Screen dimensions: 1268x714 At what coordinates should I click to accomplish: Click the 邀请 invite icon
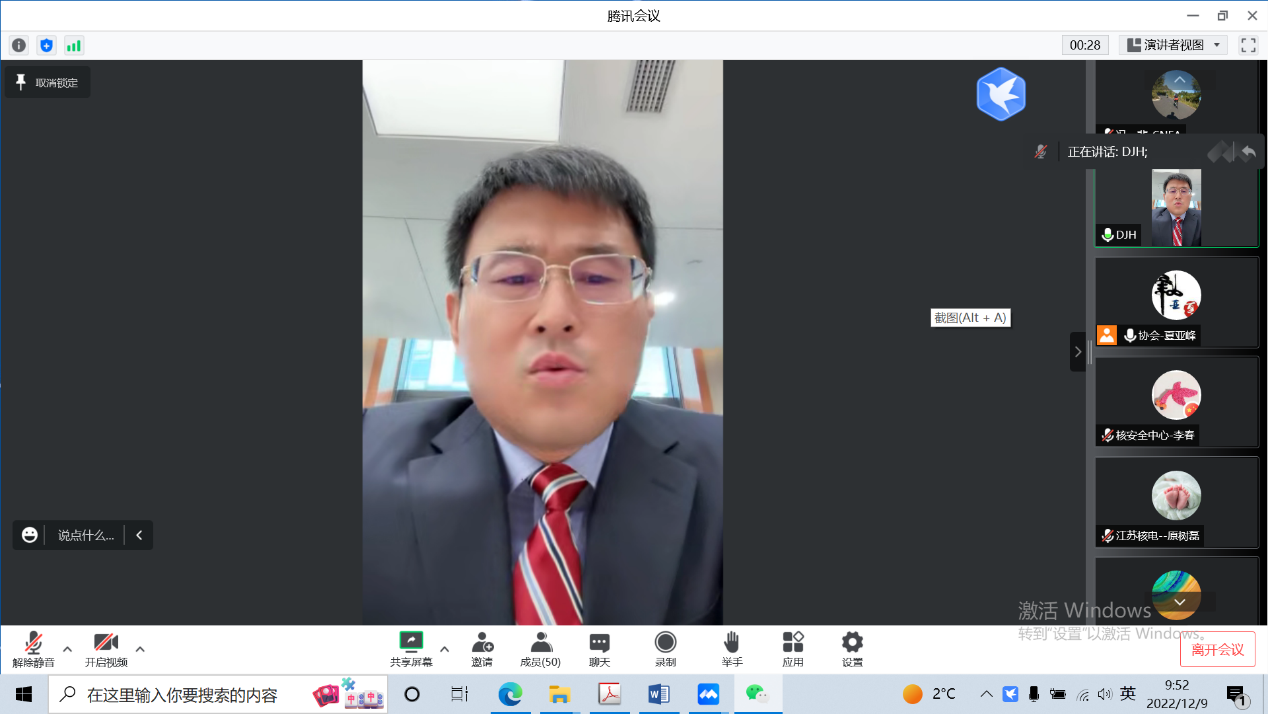[482, 648]
